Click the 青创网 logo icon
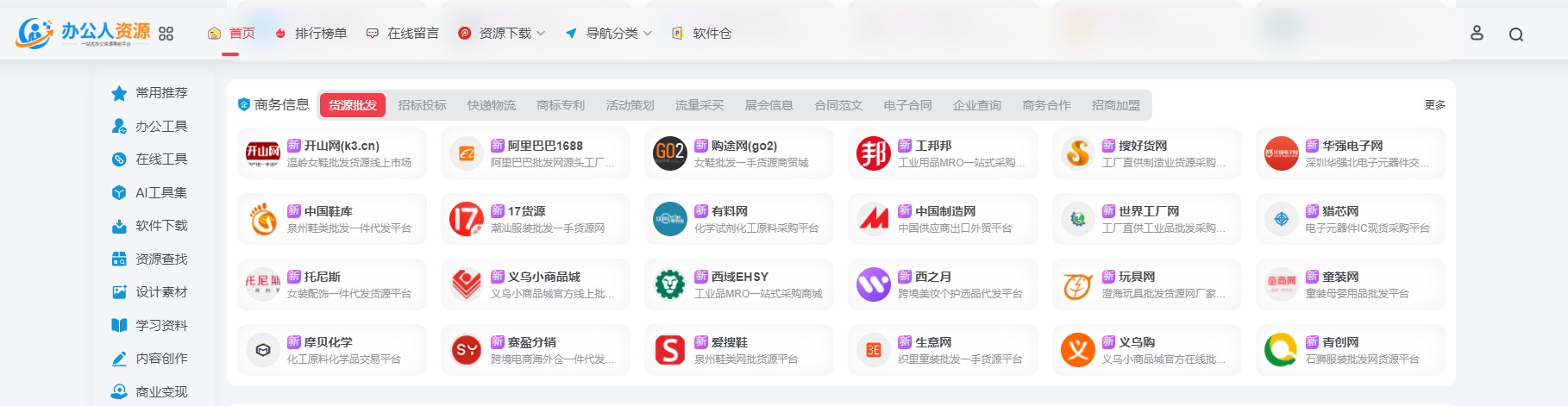1568x406 pixels. coord(1282,350)
